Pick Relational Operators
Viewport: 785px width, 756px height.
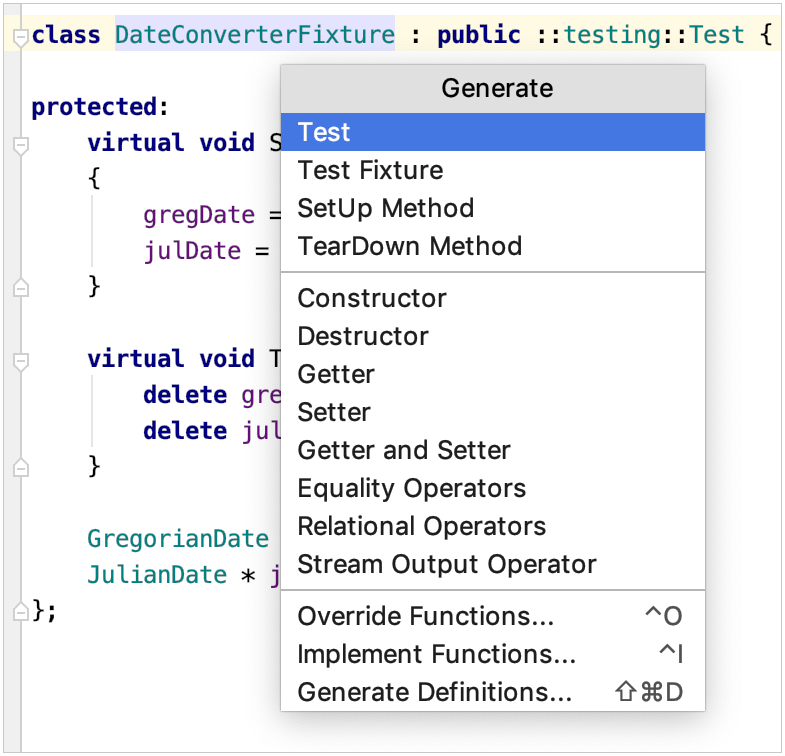click(493, 526)
